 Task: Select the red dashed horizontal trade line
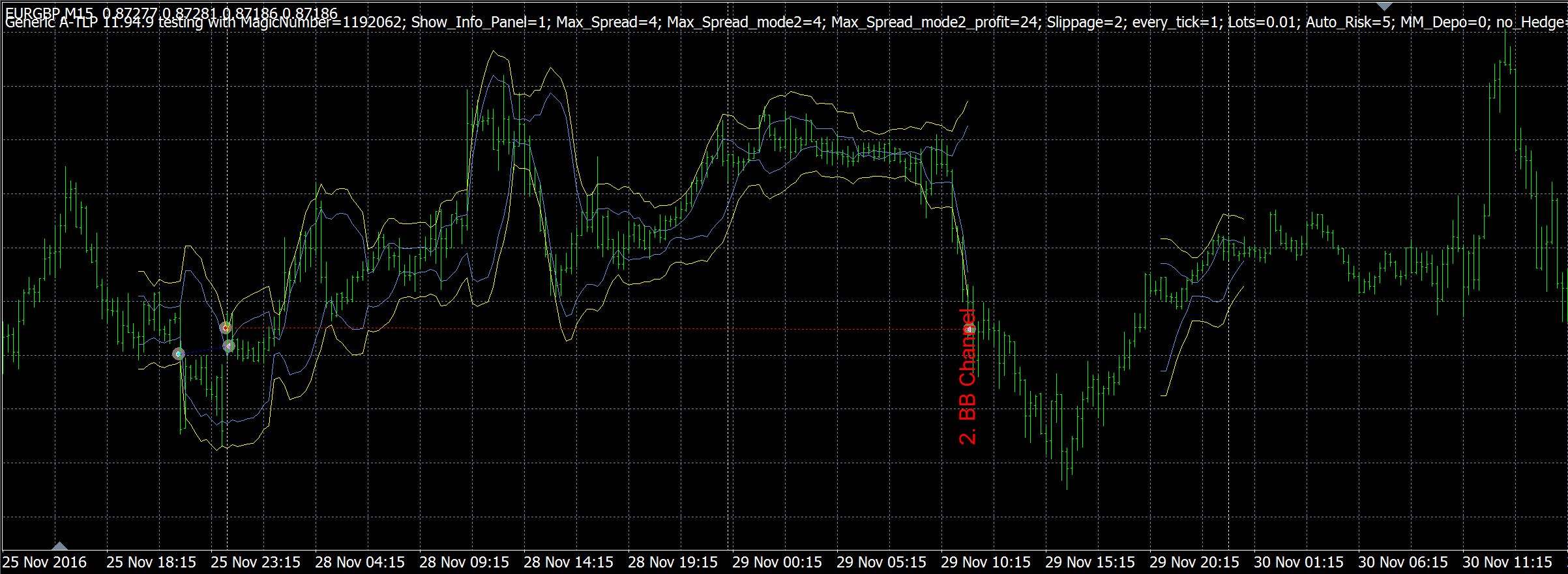597,329
